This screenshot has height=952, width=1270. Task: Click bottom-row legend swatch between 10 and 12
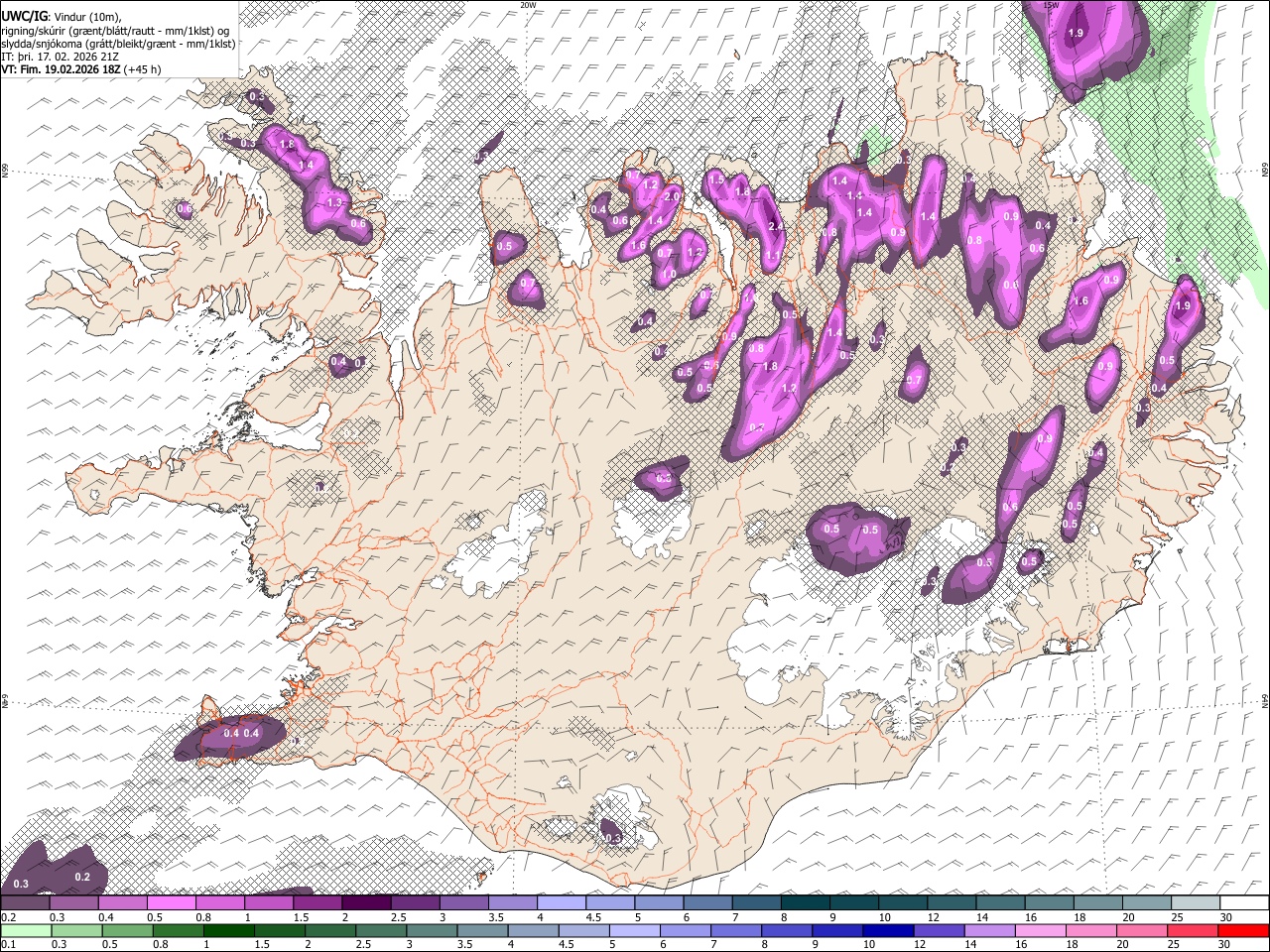tap(889, 930)
